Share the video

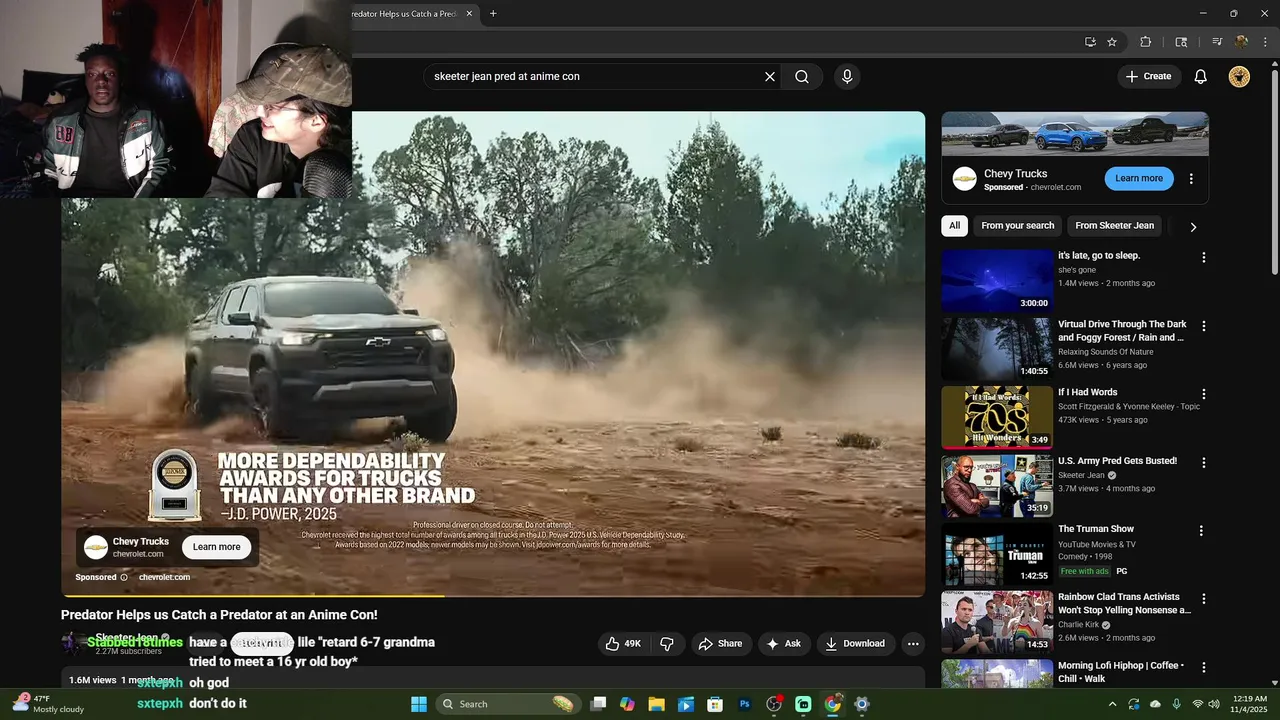tap(720, 644)
